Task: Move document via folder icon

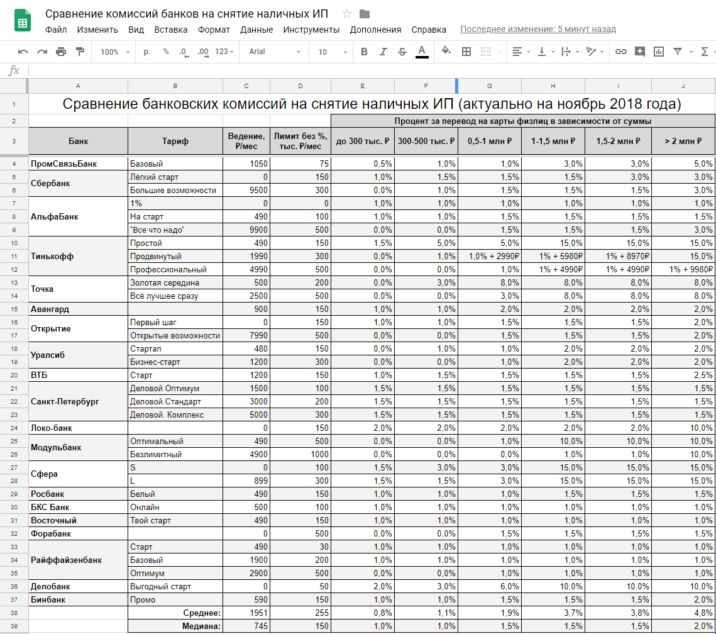Action: 364,14
